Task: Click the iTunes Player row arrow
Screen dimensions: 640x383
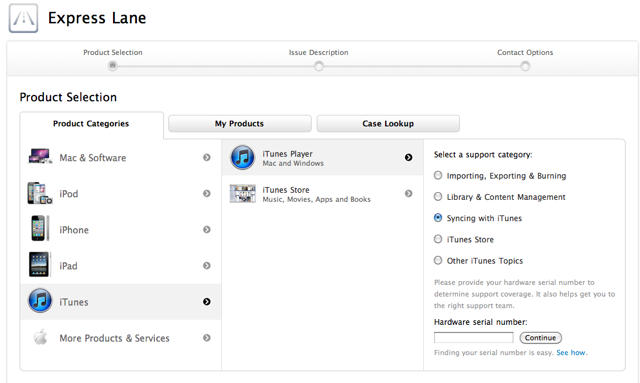Action: (409, 157)
